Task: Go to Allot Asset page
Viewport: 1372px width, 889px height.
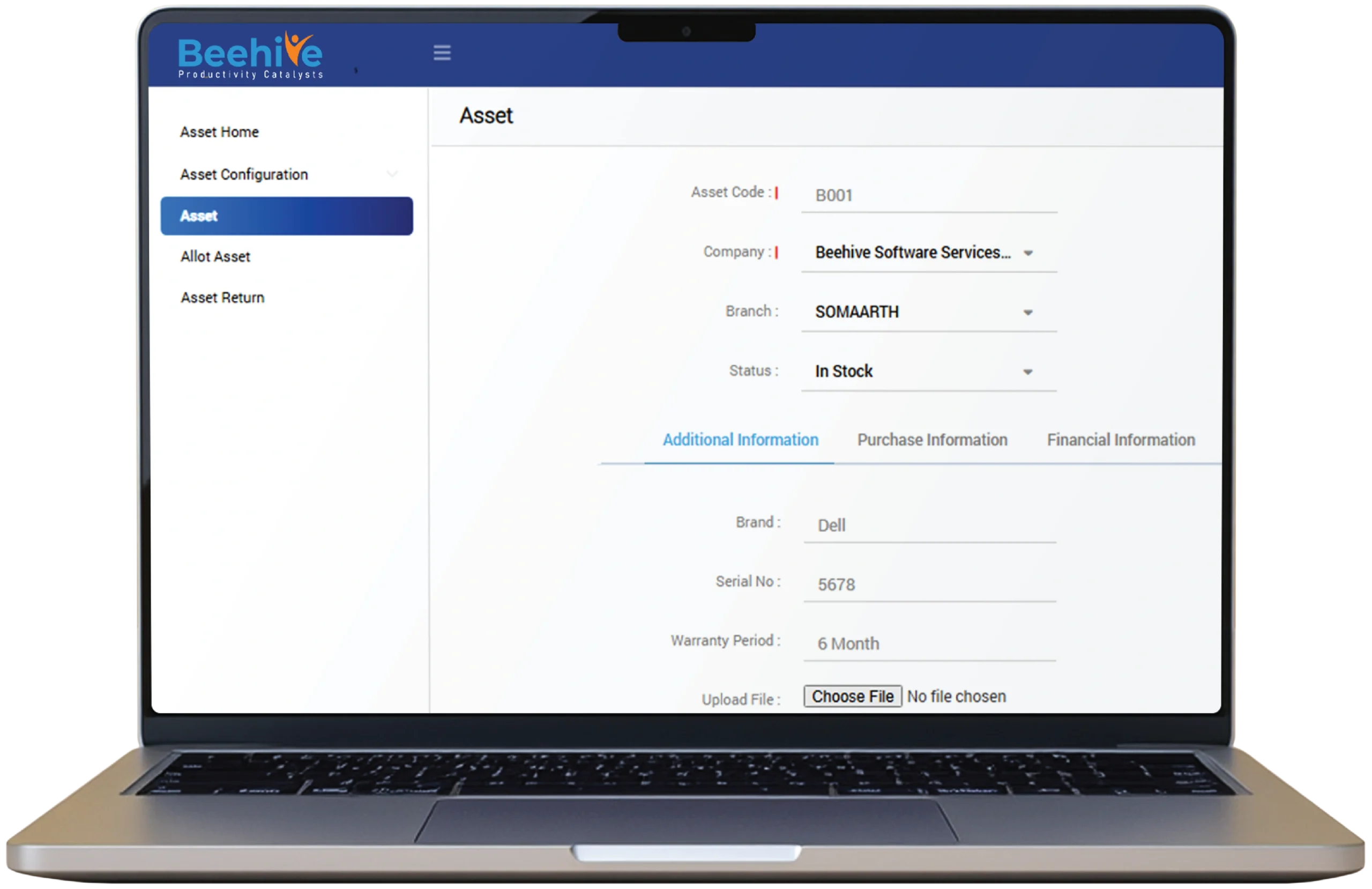Action: point(215,257)
